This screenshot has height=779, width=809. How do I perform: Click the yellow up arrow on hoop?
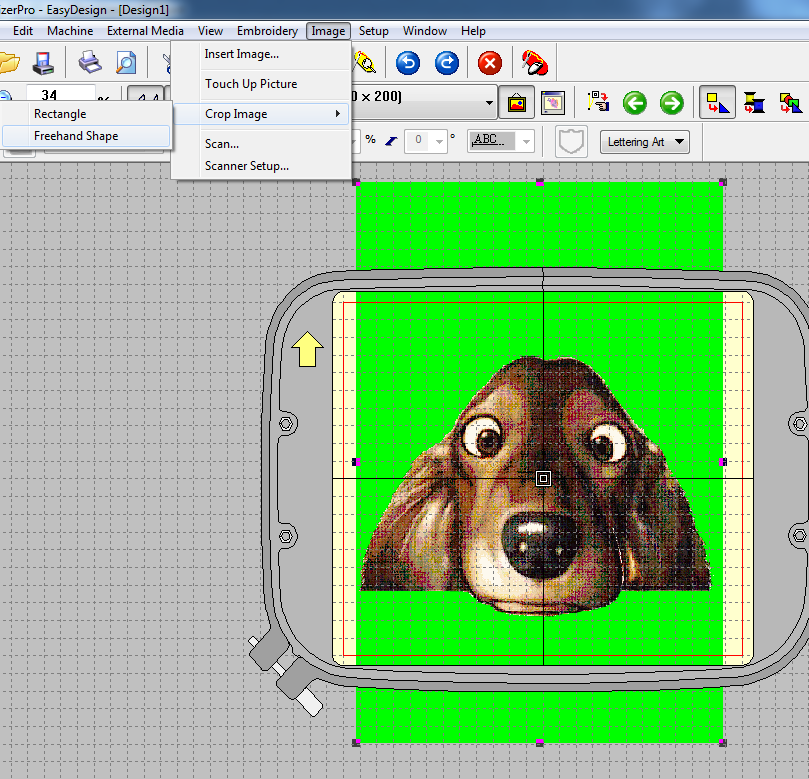(308, 349)
